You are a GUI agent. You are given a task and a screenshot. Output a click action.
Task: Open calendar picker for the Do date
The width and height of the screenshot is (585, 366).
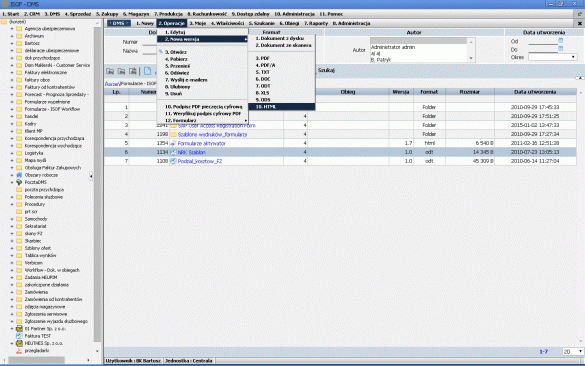tap(560, 49)
